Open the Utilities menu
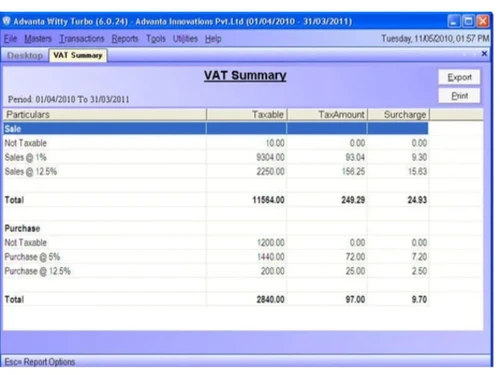Viewport: 500px width, 375px height. coord(185,39)
